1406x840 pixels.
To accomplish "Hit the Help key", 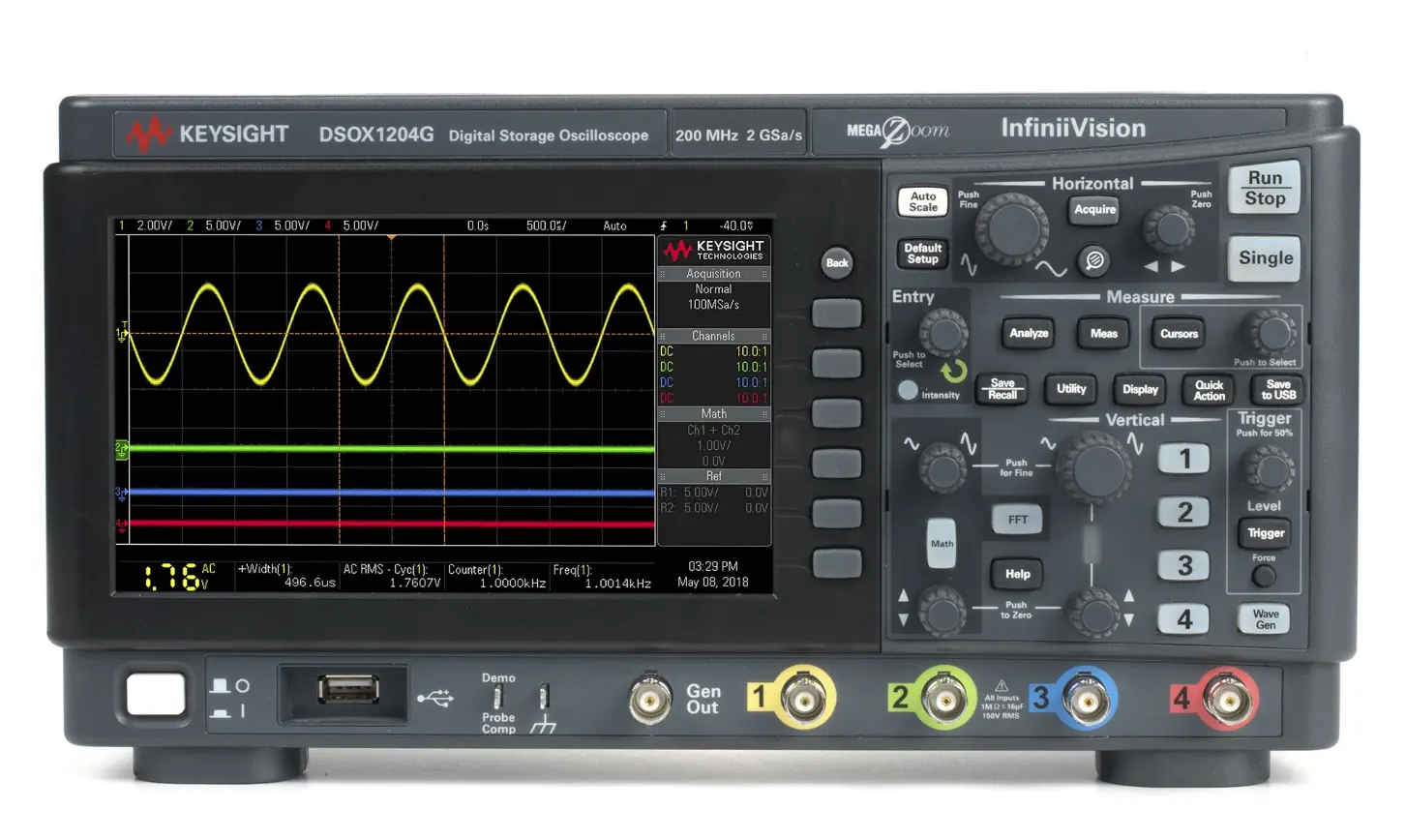I will pyautogui.click(x=1017, y=574).
